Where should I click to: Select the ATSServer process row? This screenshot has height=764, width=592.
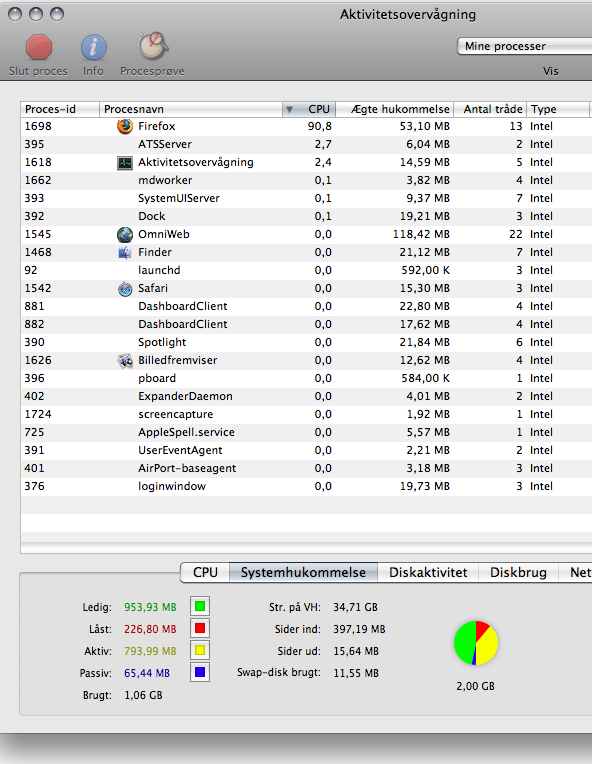point(306,144)
